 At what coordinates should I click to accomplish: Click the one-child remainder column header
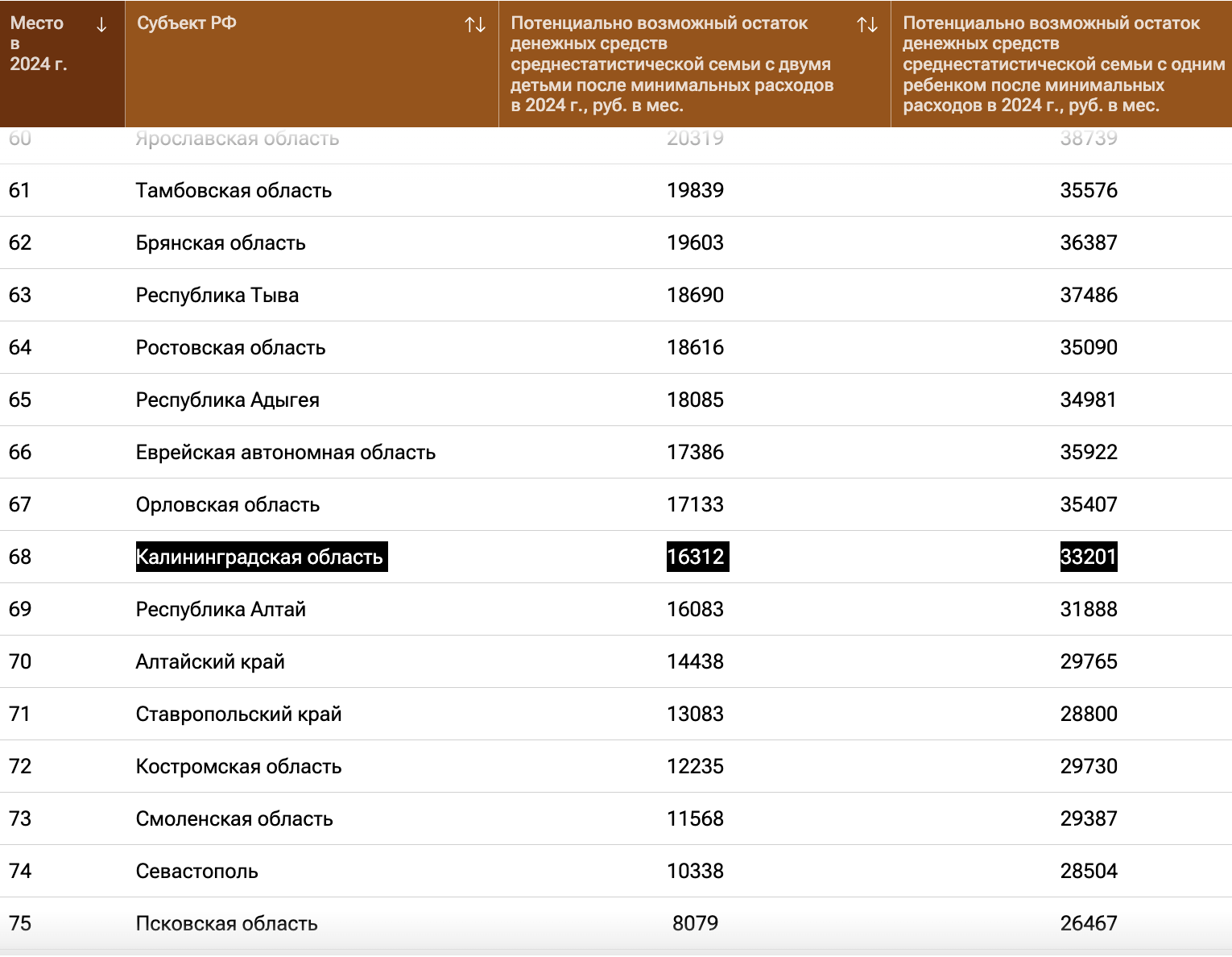[1061, 64]
